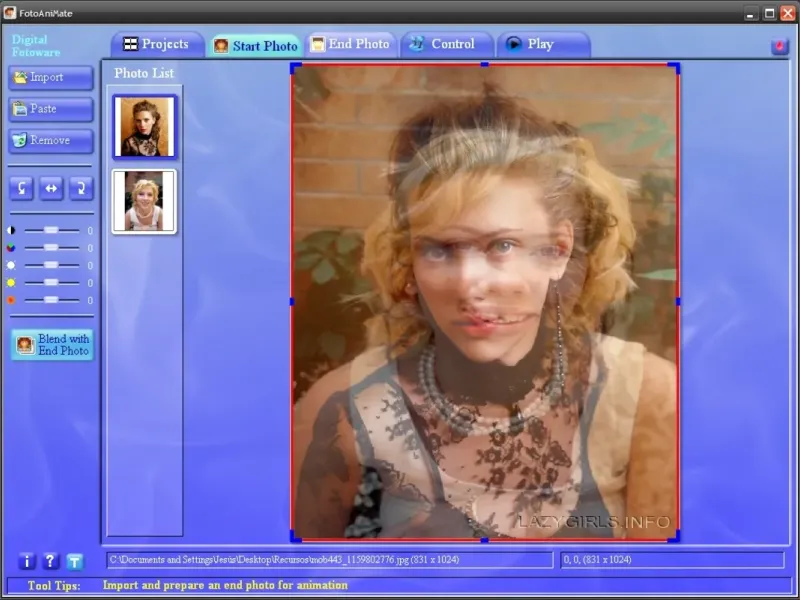Click the Paste button

tap(51, 109)
